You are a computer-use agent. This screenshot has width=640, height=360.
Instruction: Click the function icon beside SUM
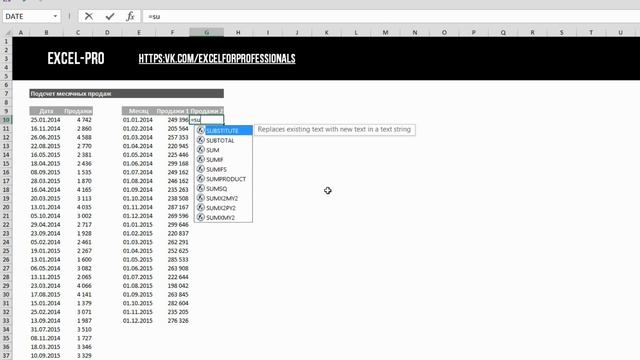point(200,150)
